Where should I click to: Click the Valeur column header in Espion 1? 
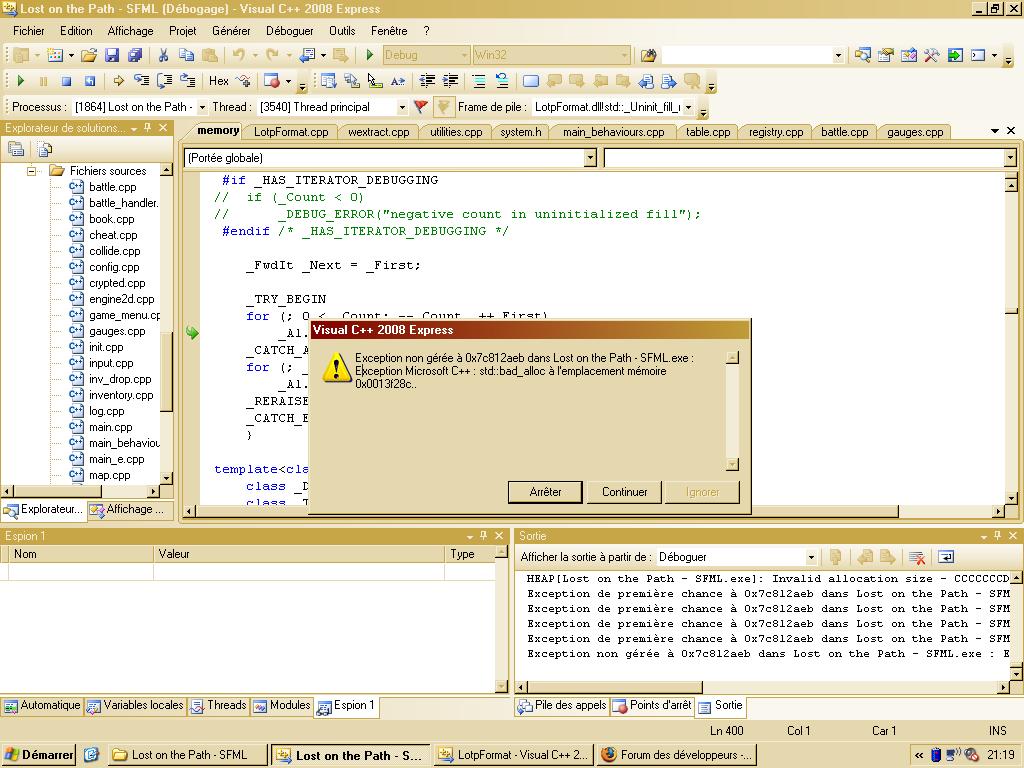299,554
